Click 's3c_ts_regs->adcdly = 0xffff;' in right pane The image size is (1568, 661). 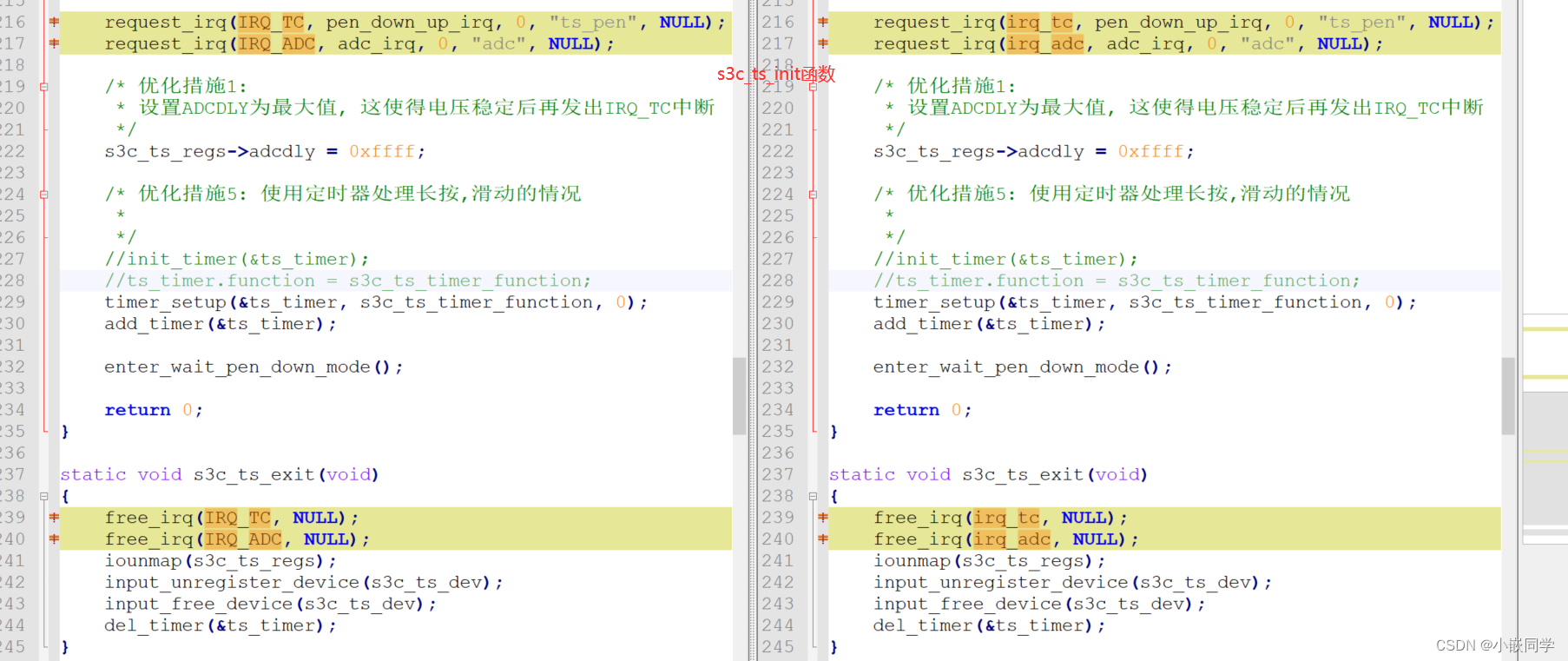click(1034, 151)
